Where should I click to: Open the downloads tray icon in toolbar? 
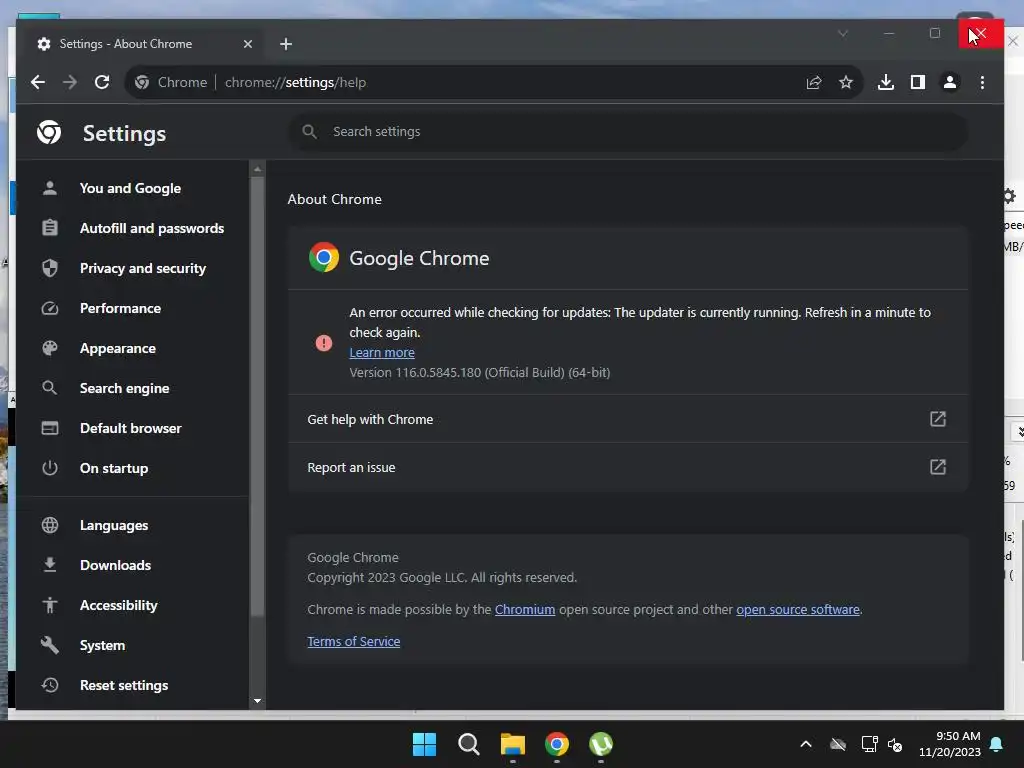[886, 82]
